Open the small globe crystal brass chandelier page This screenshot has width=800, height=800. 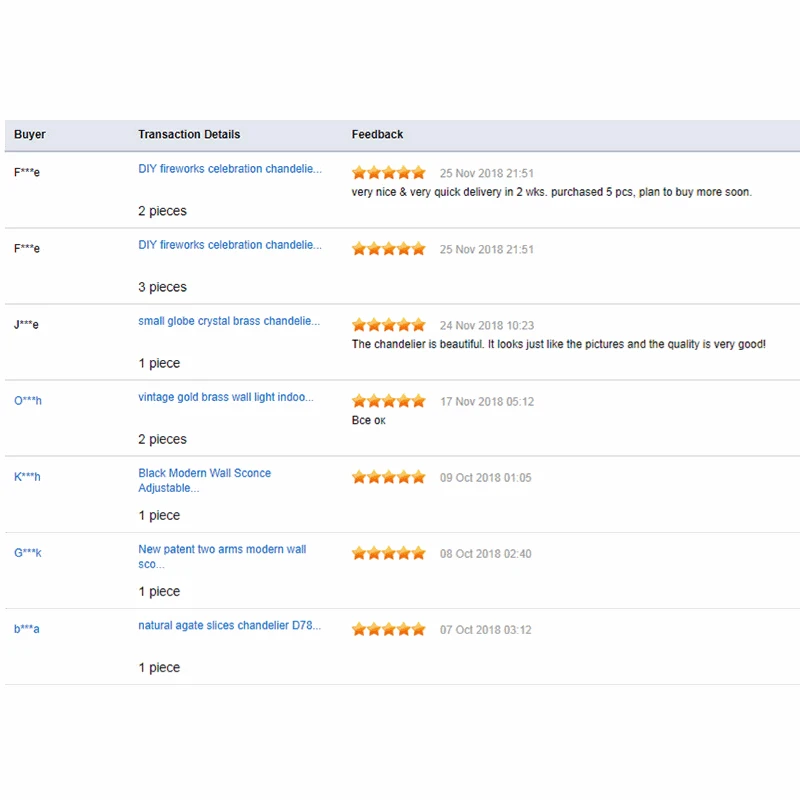coord(227,321)
